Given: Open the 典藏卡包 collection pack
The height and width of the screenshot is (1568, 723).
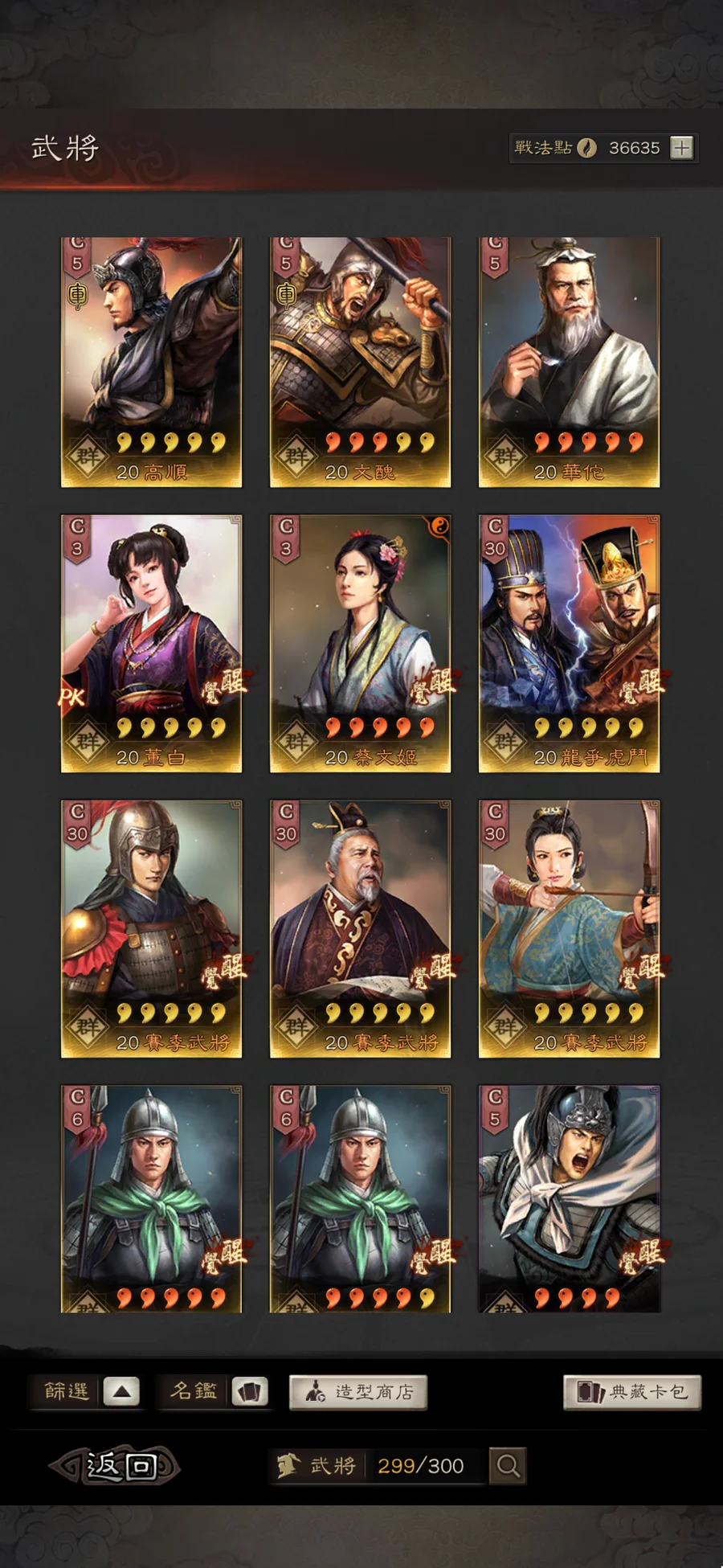Looking at the screenshot, I should point(632,1392).
